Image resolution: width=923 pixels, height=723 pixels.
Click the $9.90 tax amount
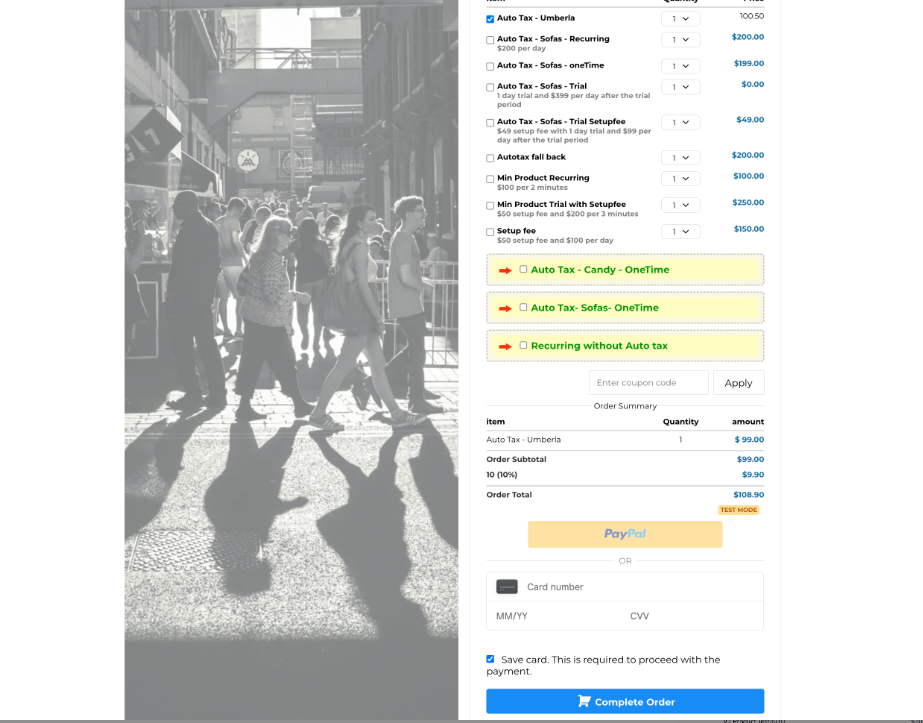pyautogui.click(x=753, y=475)
